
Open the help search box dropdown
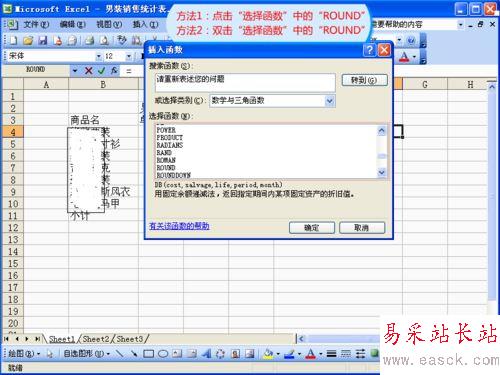[460, 24]
